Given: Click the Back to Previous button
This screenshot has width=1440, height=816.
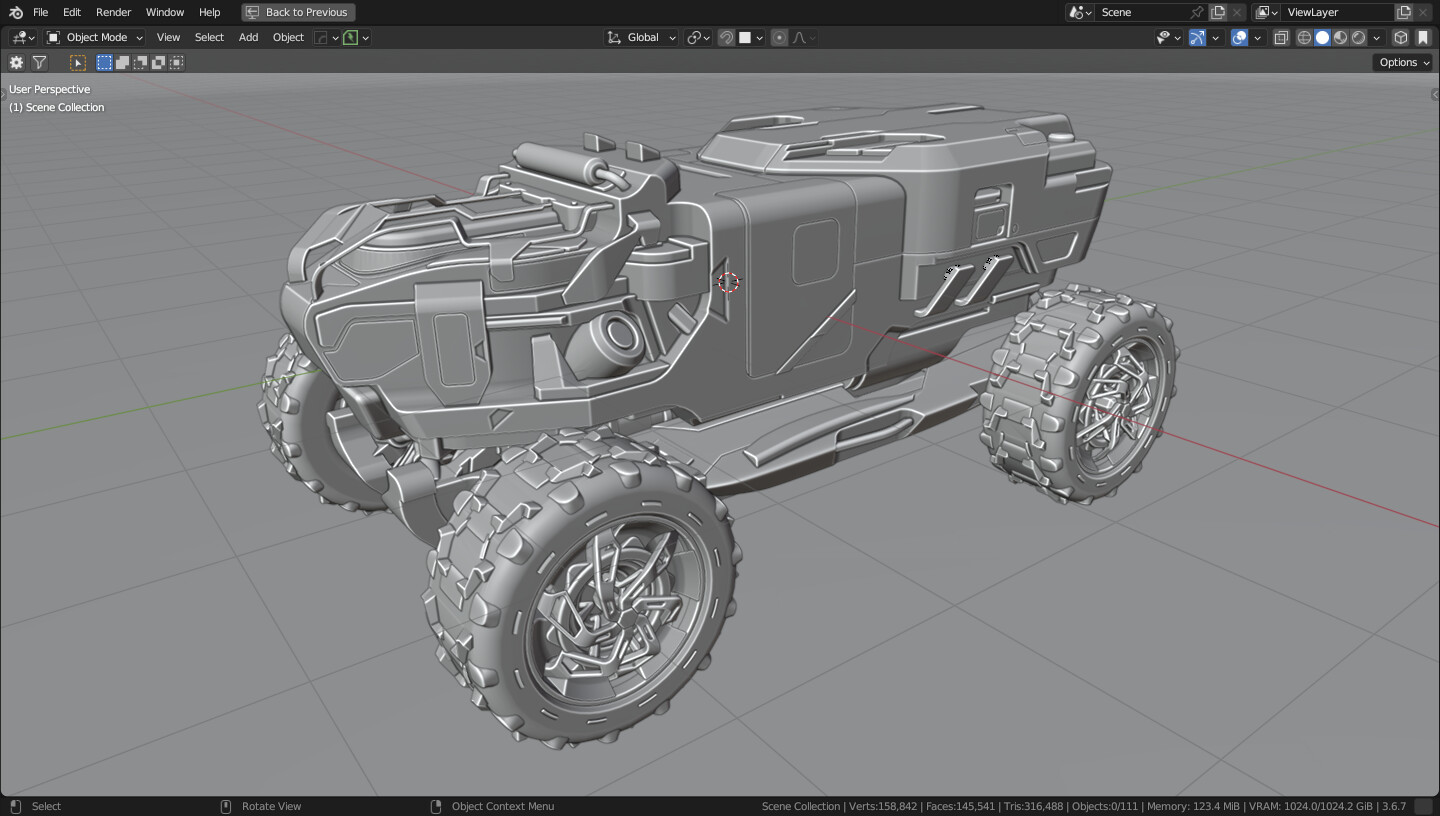Looking at the screenshot, I should [297, 12].
